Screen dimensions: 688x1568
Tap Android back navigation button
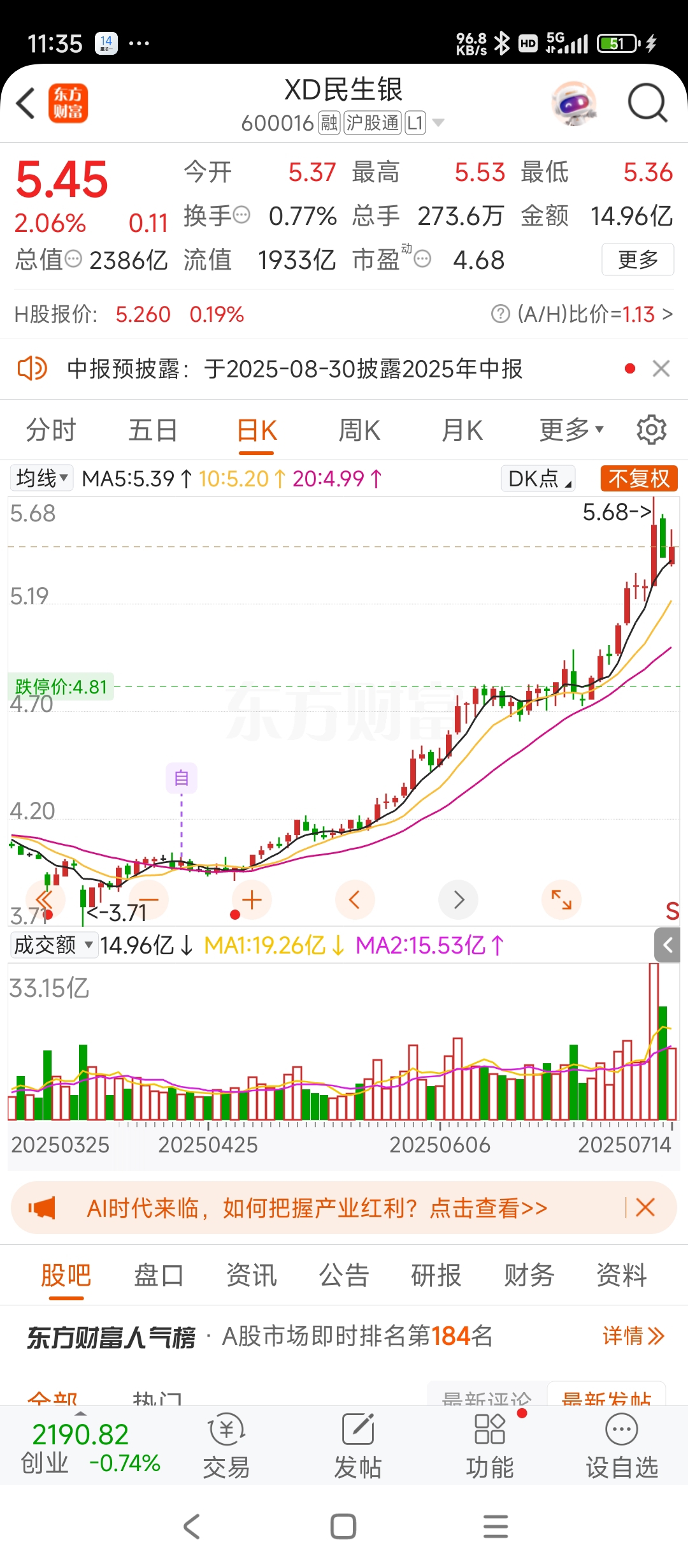click(x=192, y=1527)
